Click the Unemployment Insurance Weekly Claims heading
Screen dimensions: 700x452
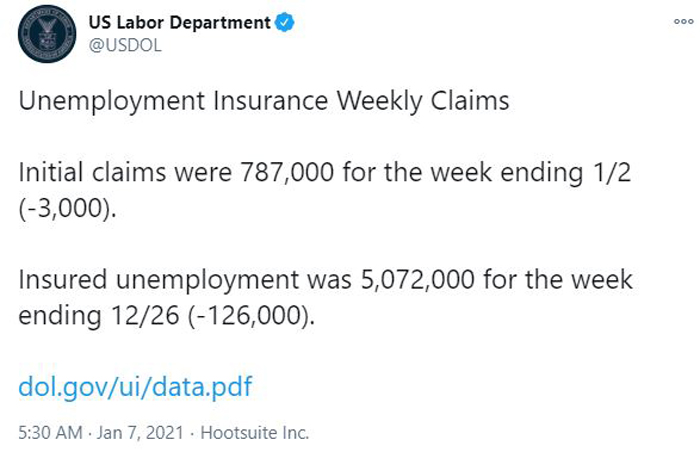click(264, 101)
